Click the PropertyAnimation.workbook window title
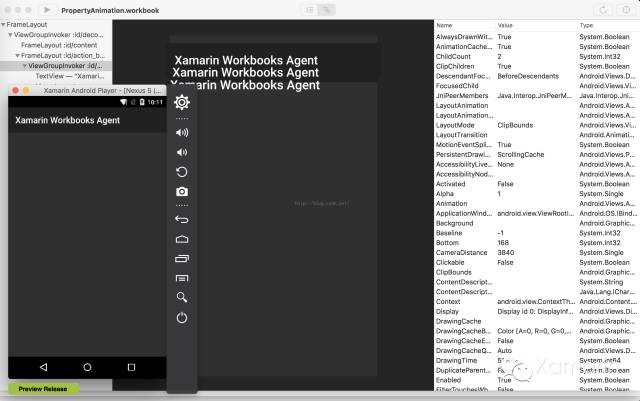 110,10
